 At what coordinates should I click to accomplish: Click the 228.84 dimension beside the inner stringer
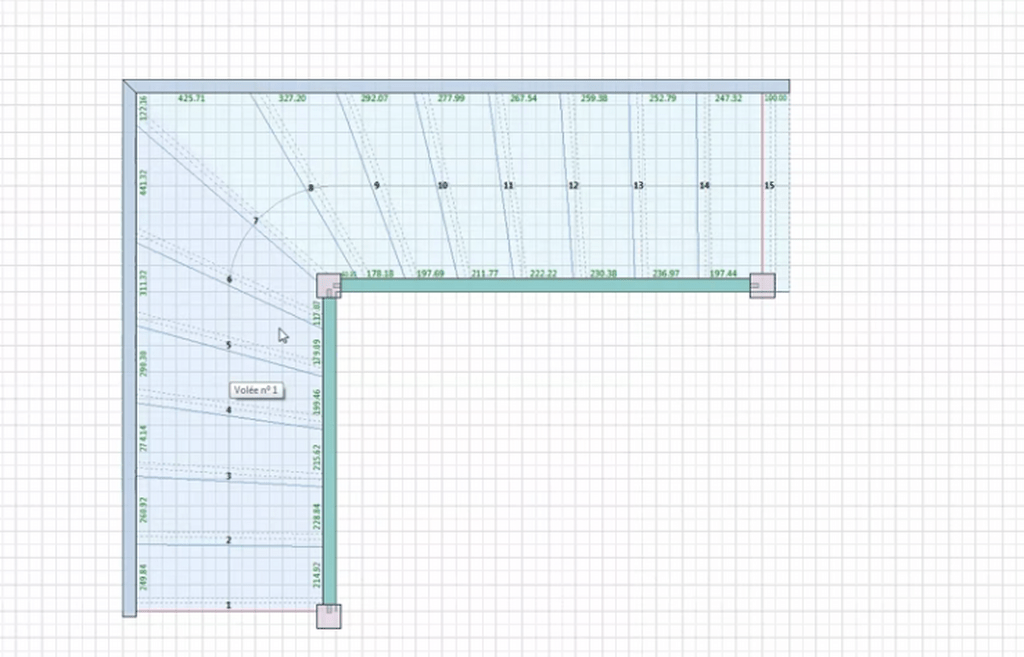point(317,516)
